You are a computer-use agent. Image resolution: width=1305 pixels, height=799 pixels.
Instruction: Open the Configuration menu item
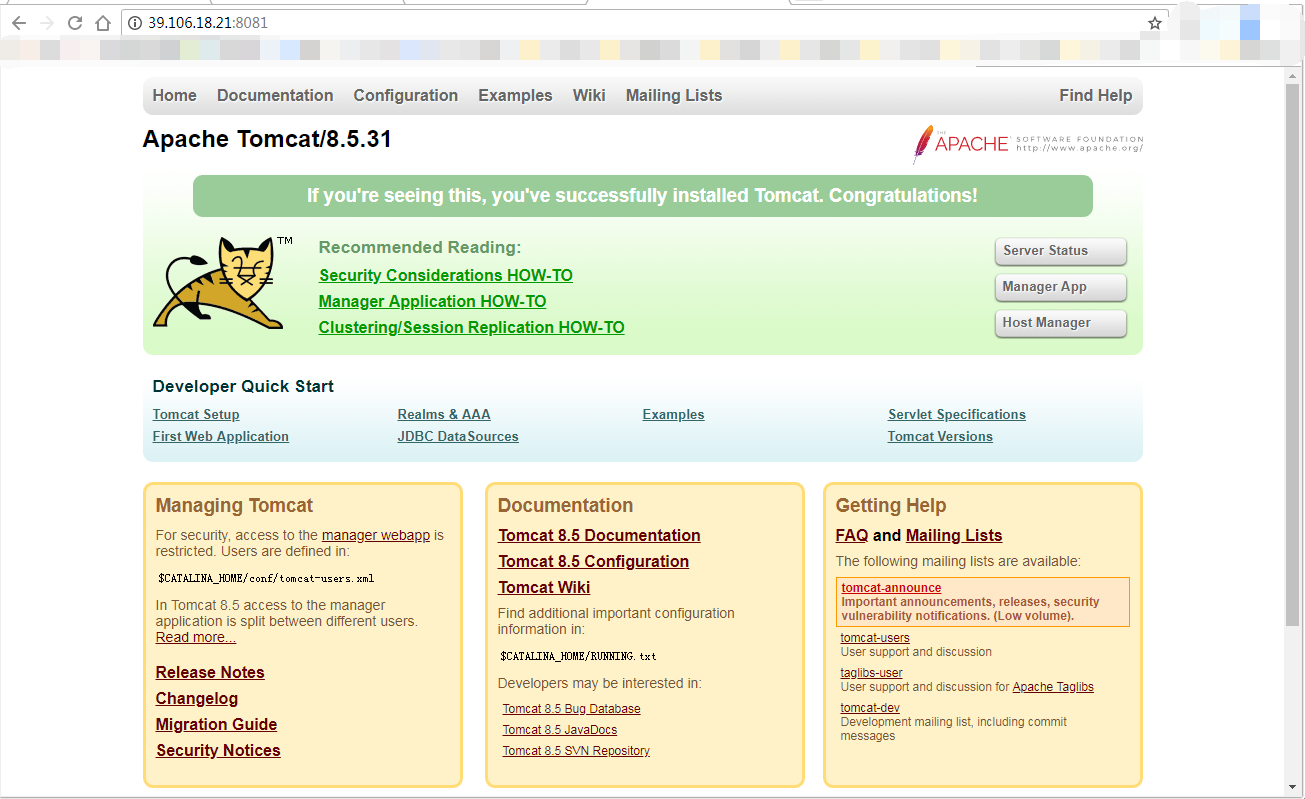pyautogui.click(x=405, y=96)
